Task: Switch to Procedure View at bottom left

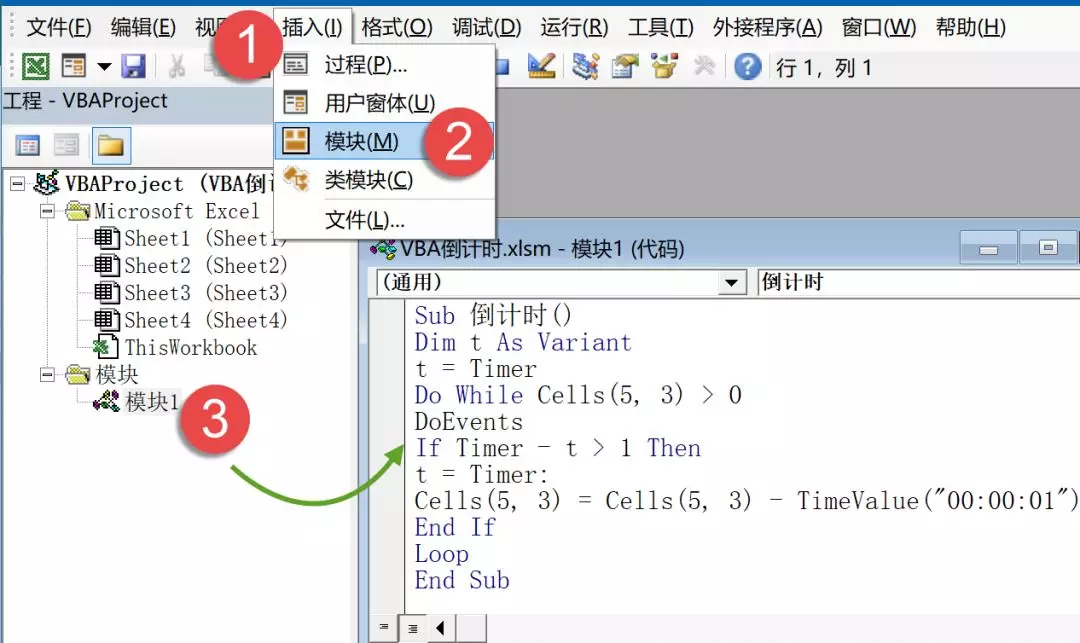Action: tap(383, 627)
